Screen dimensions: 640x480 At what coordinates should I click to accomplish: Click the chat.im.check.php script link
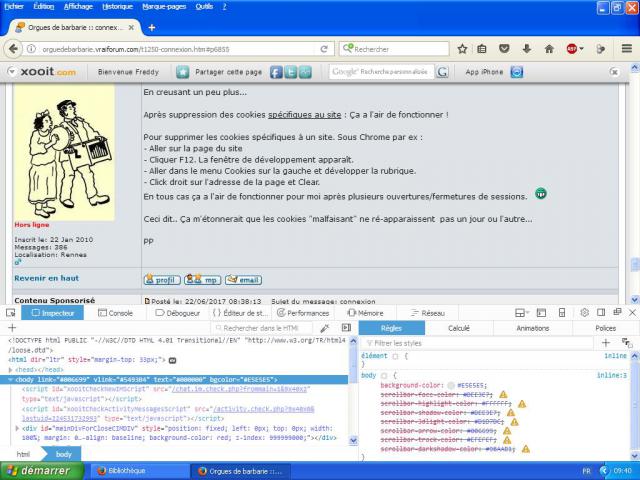tap(242, 389)
